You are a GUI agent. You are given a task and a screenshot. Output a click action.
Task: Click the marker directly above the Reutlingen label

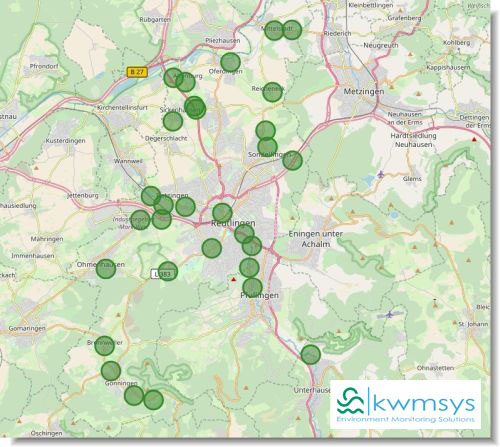tap(222, 213)
